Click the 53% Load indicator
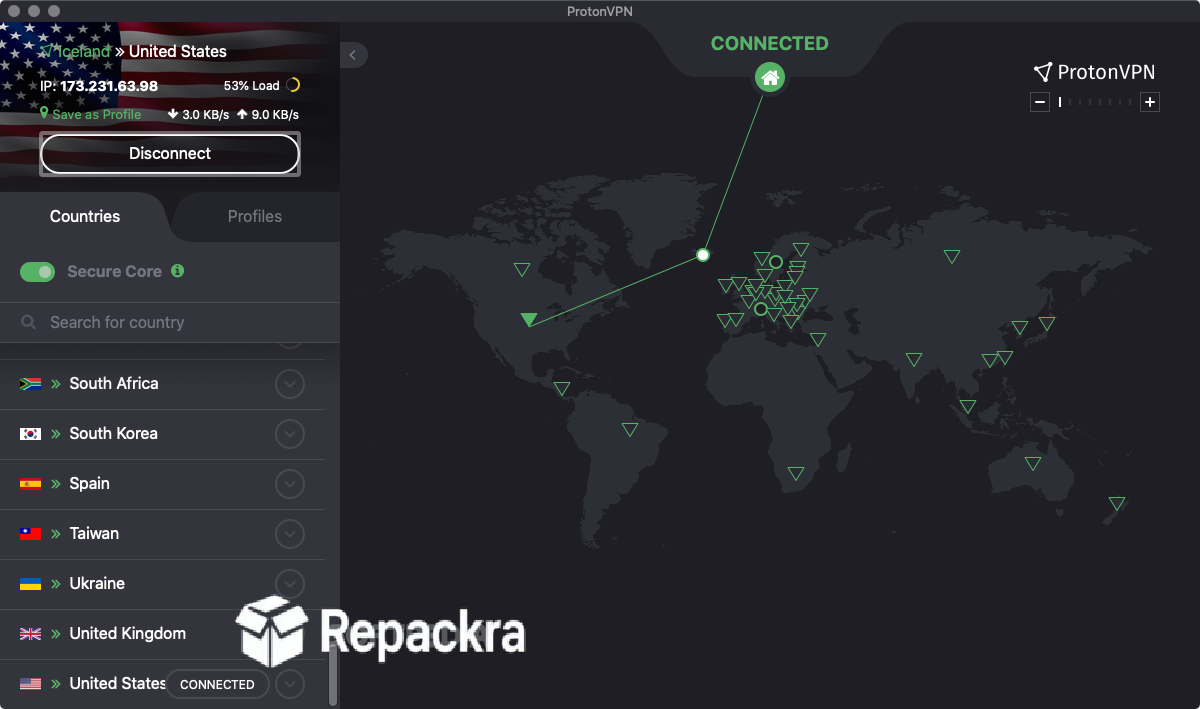 [x=262, y=85]
